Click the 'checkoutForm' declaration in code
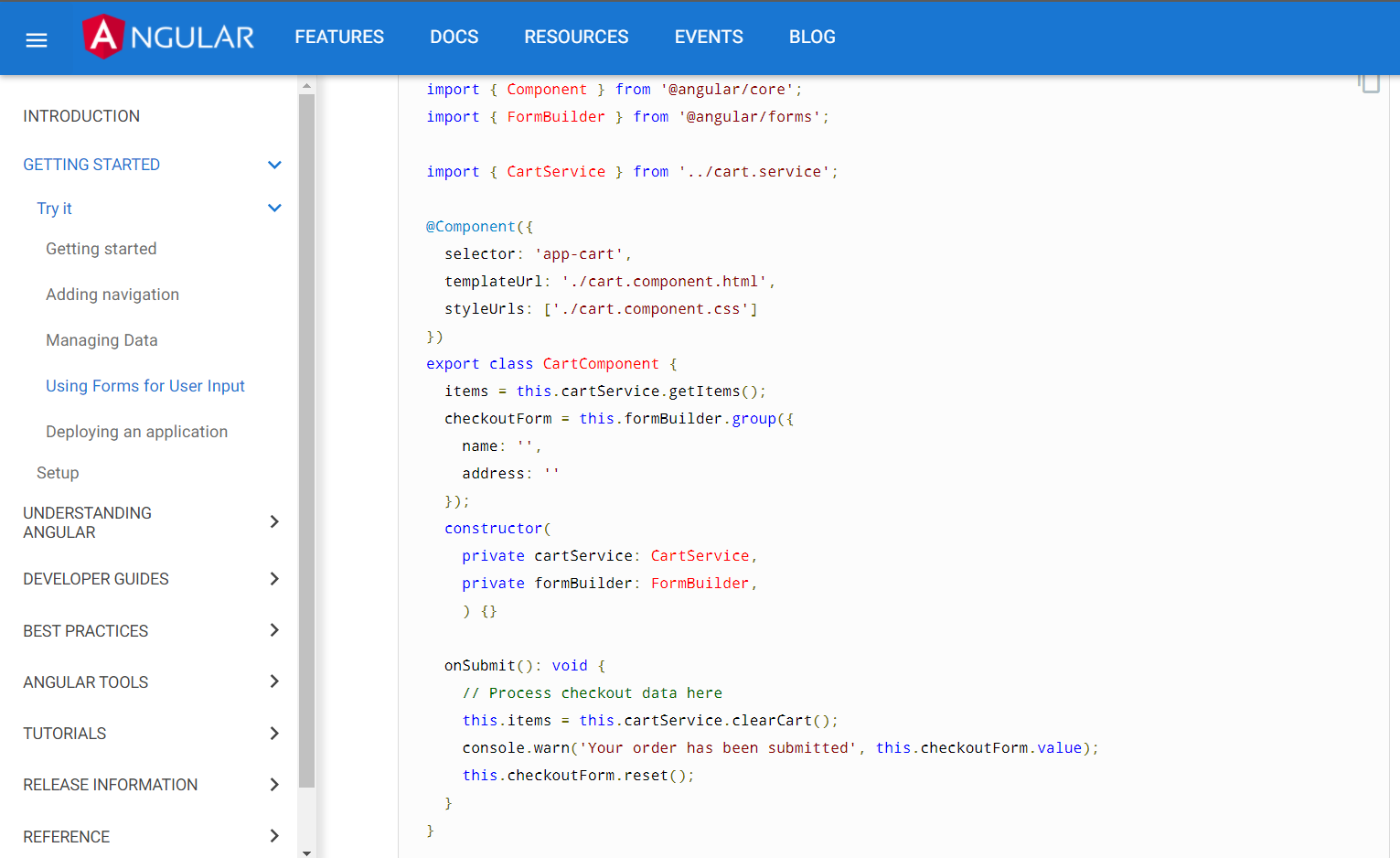This screenshot has height=858, width=1400. [x=498, y=419]
